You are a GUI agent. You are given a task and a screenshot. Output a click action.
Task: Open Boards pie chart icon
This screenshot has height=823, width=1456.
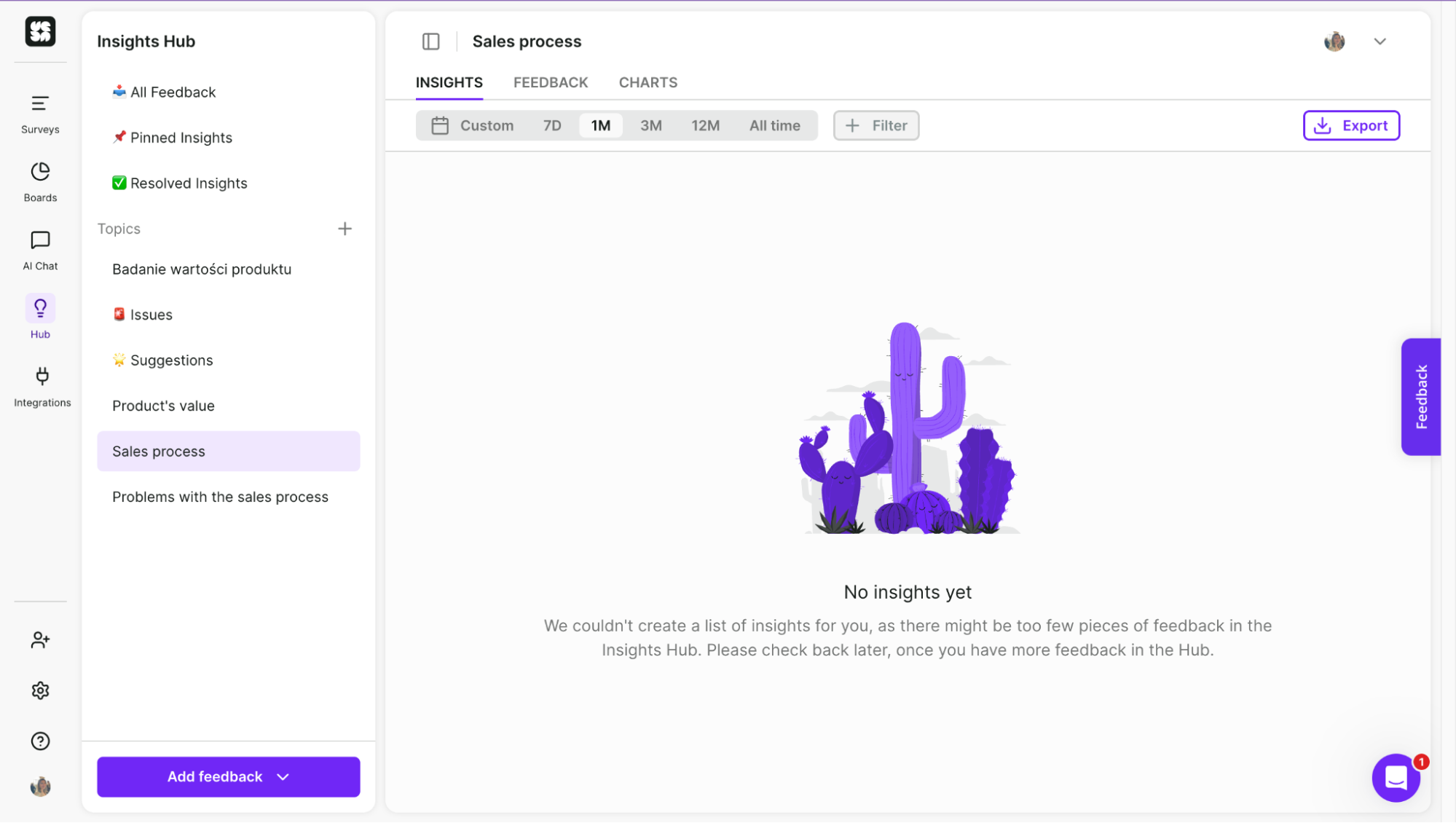[x=40, y=181]
